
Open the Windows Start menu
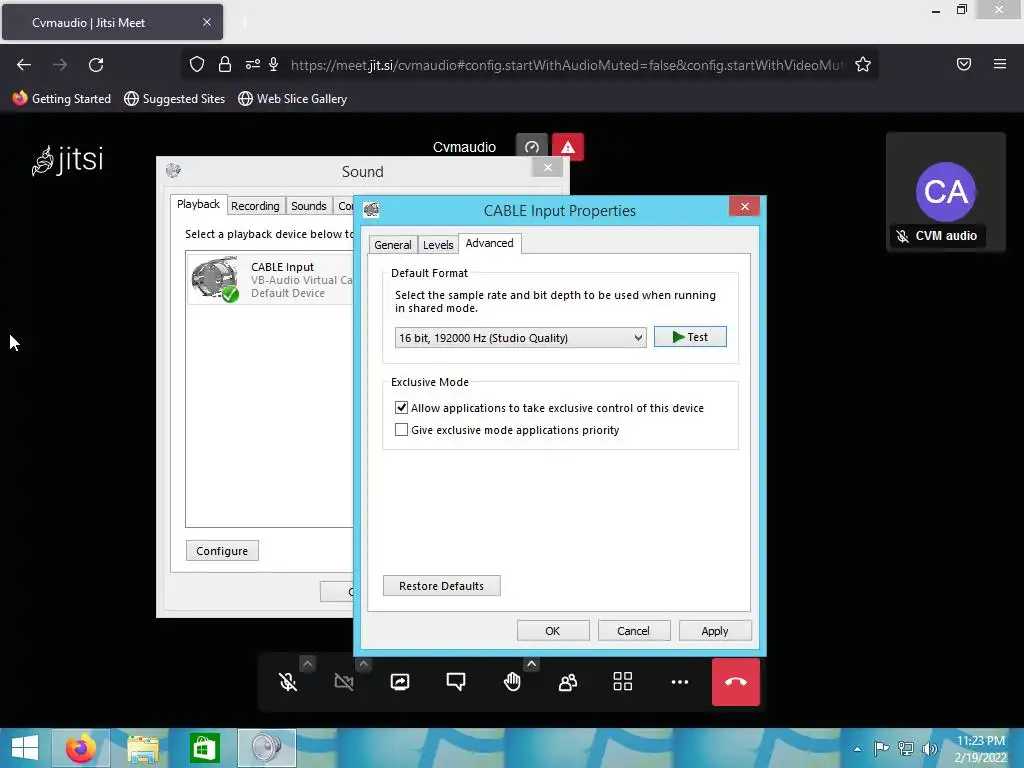coord(25,748)
